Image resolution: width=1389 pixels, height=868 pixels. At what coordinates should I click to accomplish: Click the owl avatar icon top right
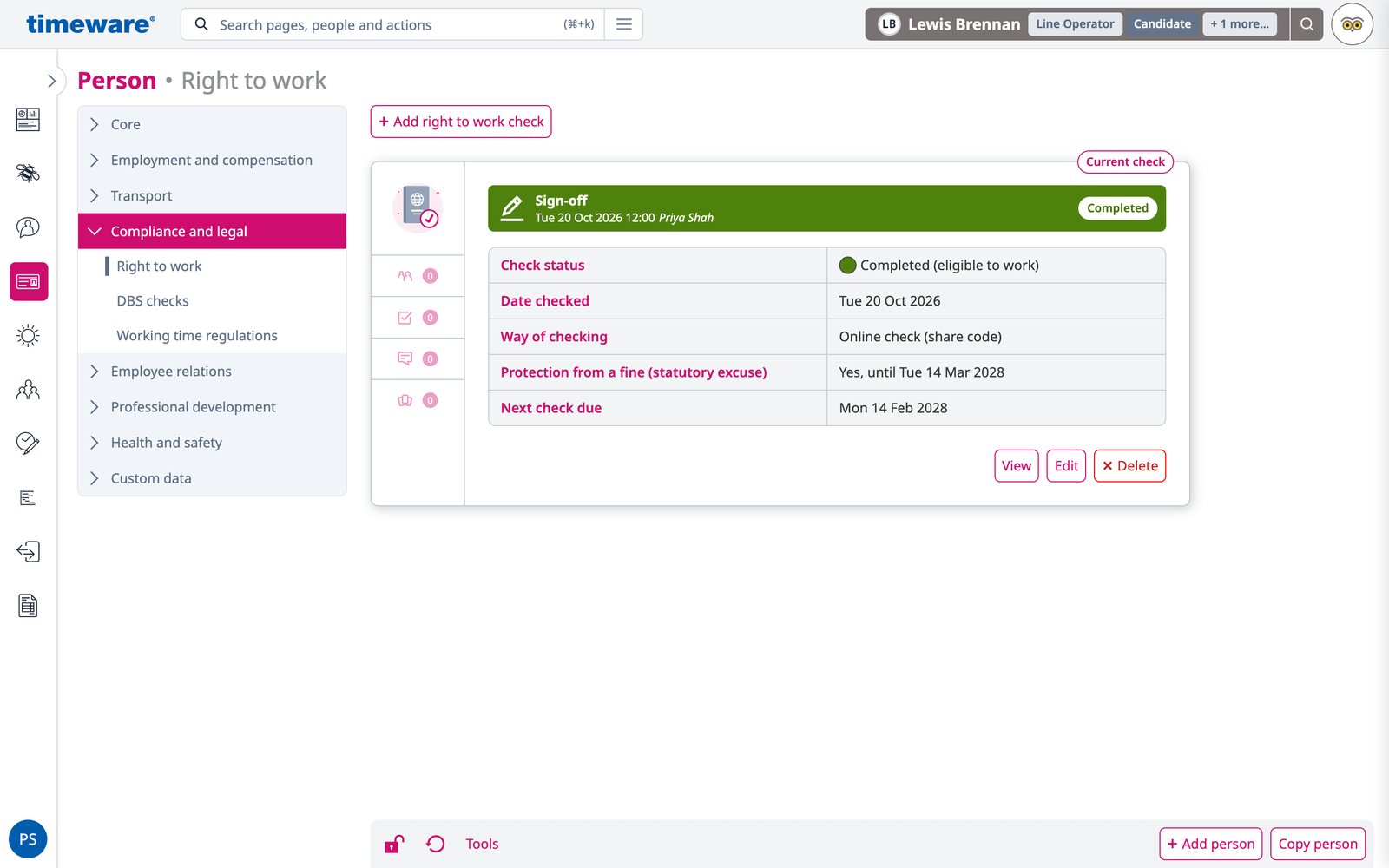[x=1352, y=24]
